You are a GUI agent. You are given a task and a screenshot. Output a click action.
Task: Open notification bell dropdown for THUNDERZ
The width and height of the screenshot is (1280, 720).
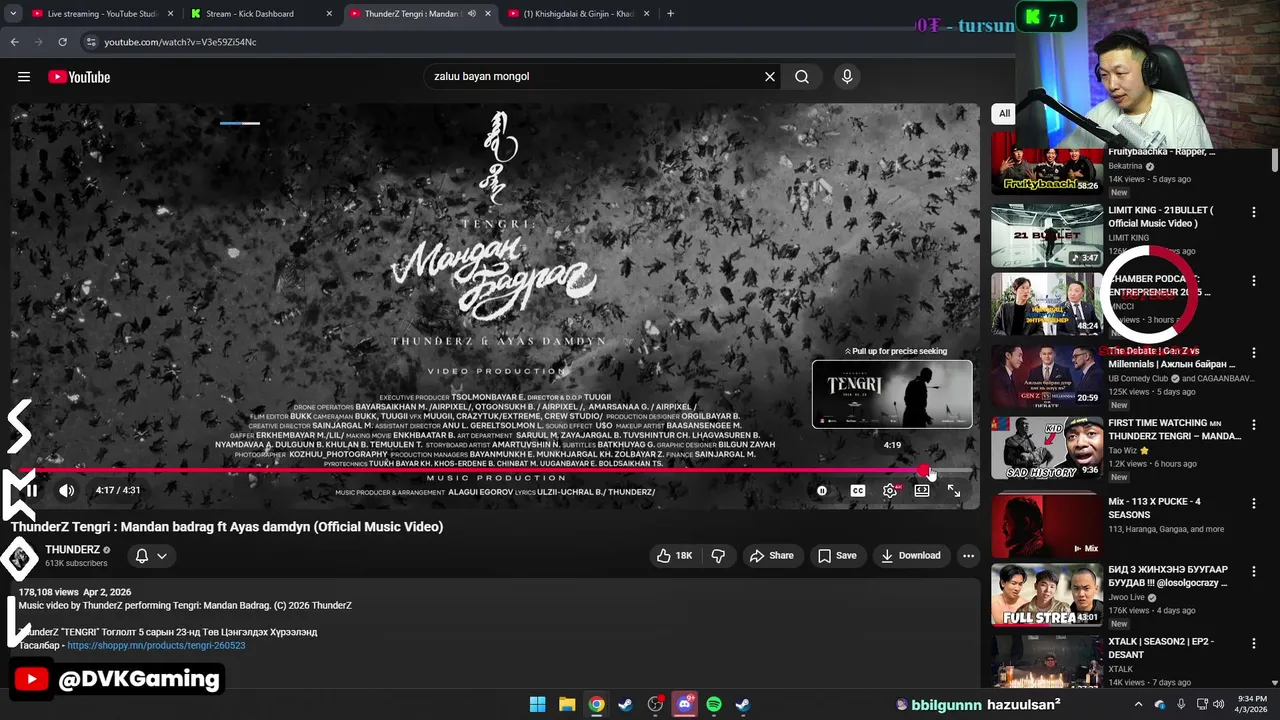point(150,556)
